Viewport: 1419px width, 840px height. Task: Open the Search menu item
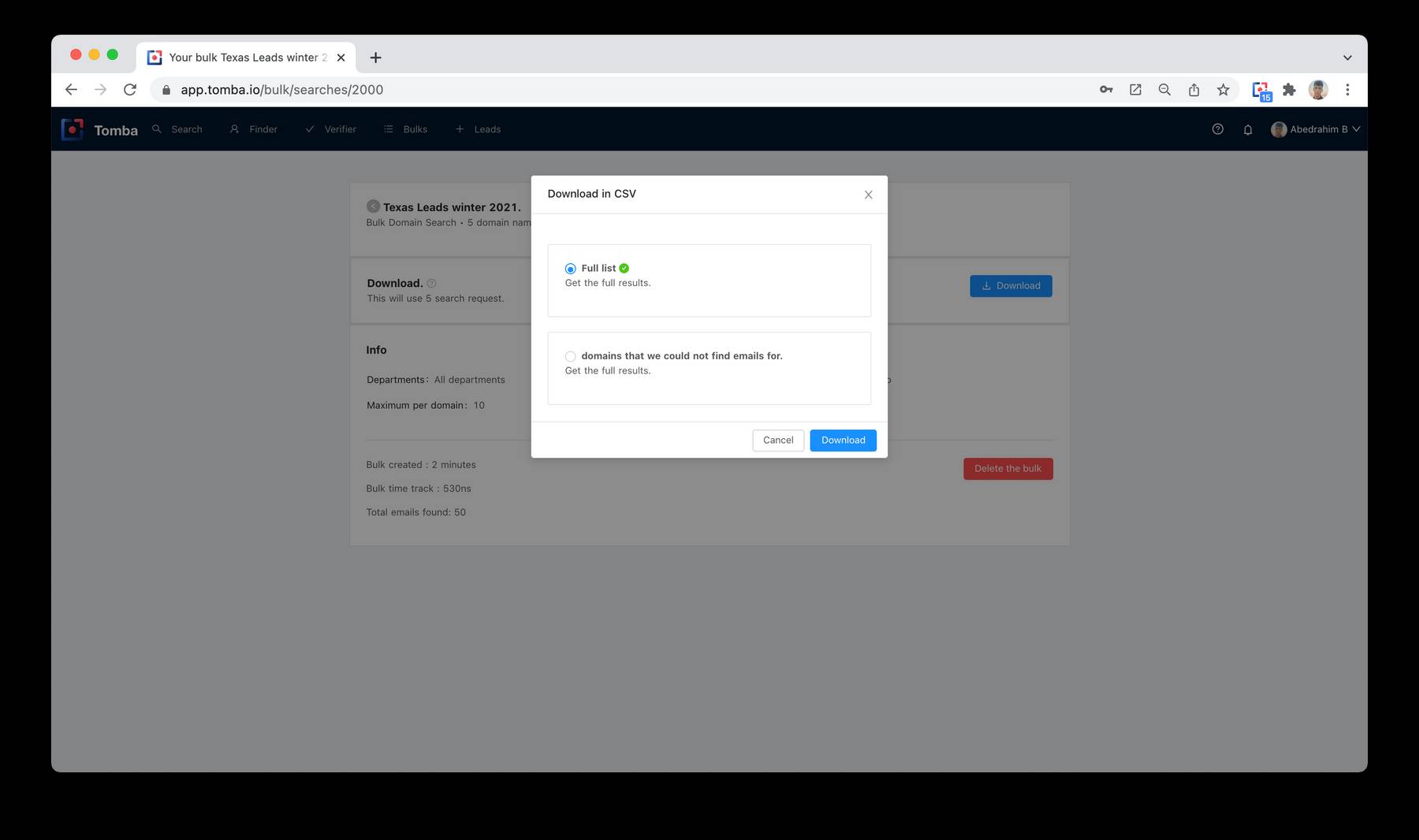coord(177,129)
